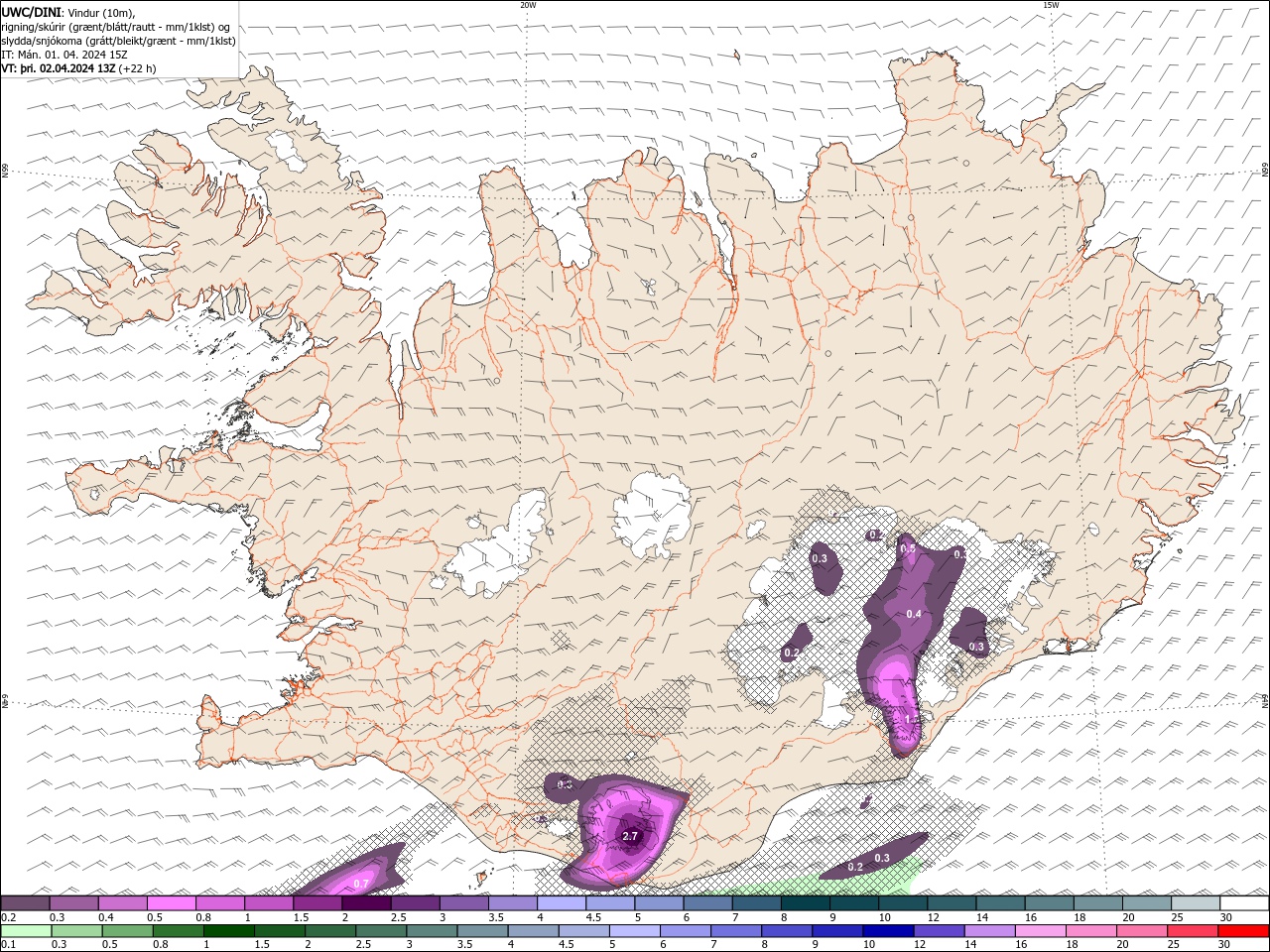
Task: Pick the bottom-row legend swatch labeled 4
Action: (533, 931)
